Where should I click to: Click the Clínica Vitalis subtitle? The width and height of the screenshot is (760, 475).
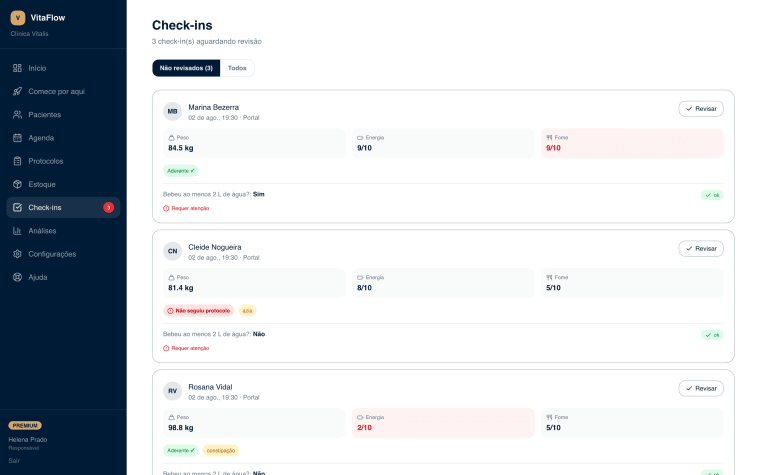pos(29,34)
